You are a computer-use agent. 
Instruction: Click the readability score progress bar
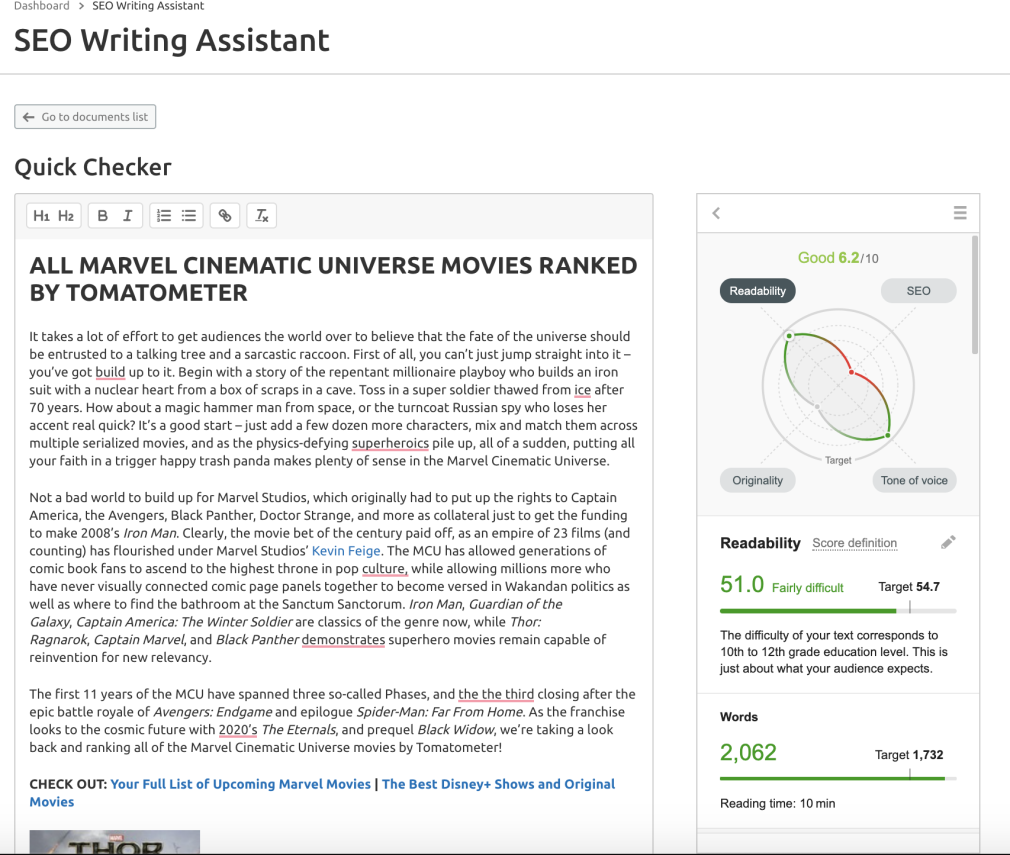[838, 610]
